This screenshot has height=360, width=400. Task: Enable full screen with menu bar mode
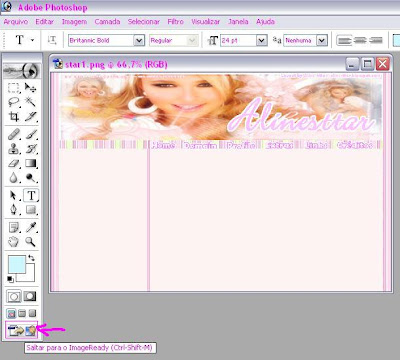coord(22,313)
